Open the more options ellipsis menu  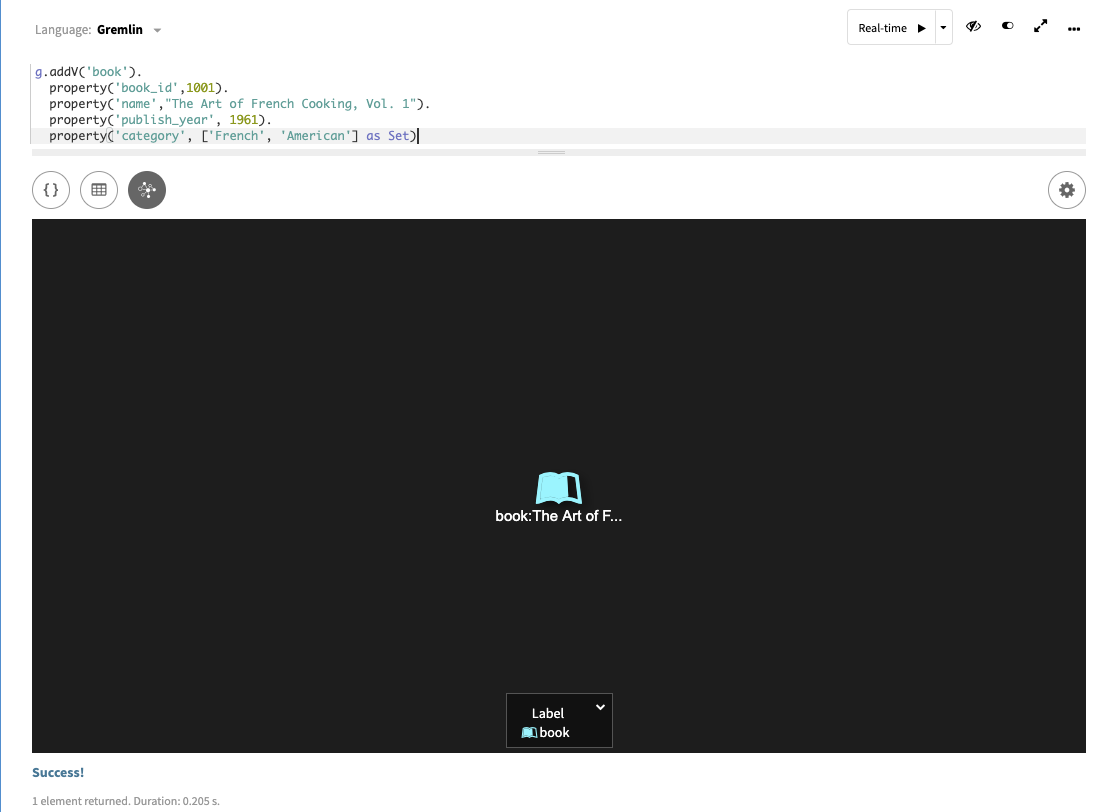pyautogui.click(x=1074, y=29)
